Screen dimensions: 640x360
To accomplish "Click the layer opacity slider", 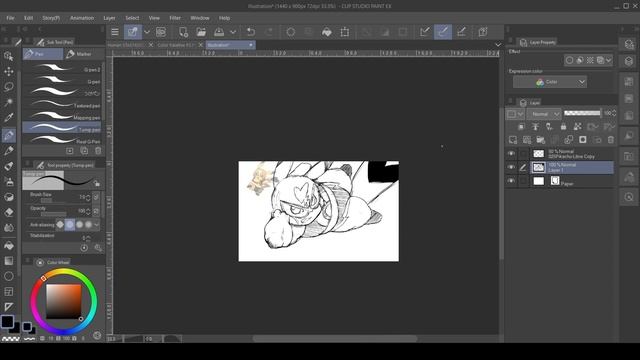I will (x=582, y=113).
